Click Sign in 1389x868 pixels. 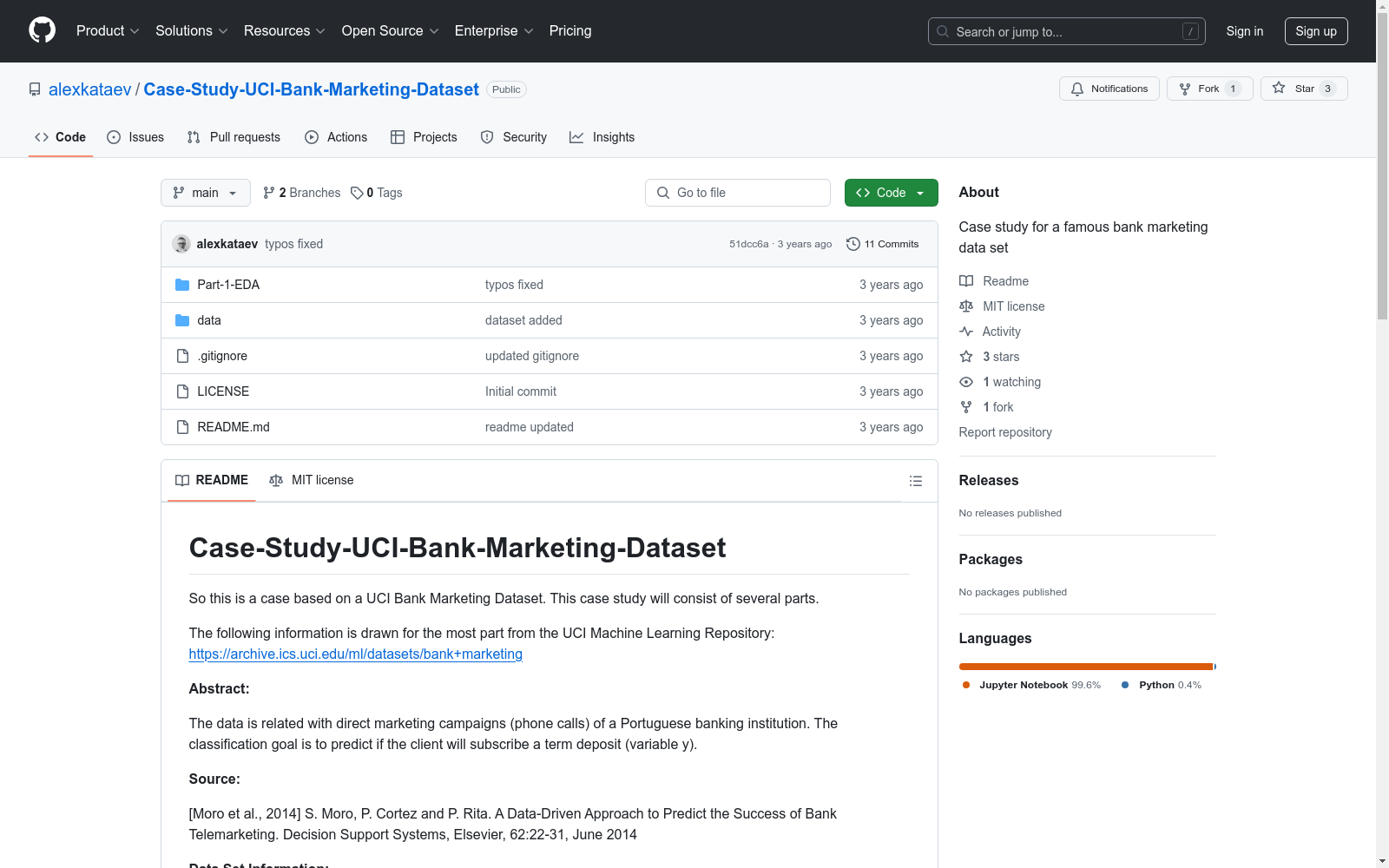pyautogui.click(x=1245, y=31)
